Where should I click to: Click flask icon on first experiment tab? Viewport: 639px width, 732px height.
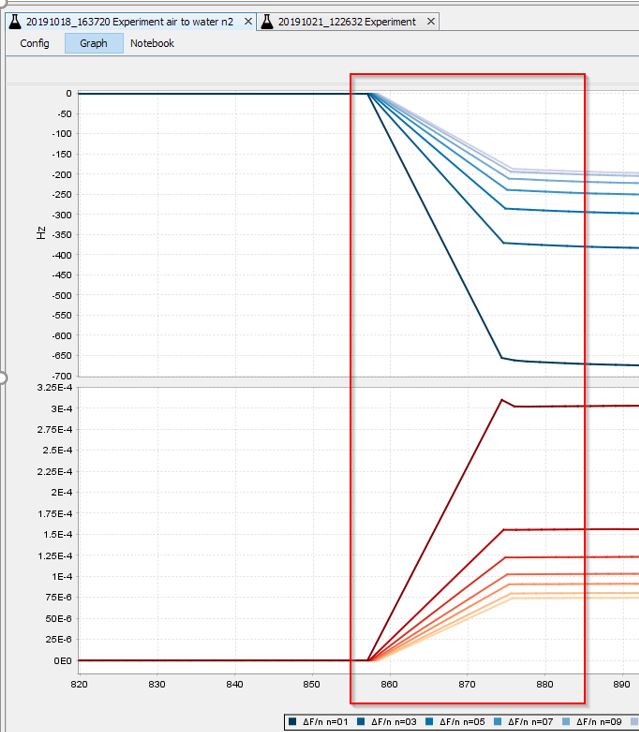pyautogui.click(x=15, y=21)
